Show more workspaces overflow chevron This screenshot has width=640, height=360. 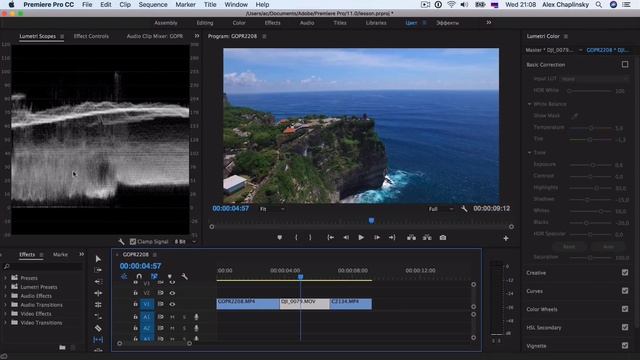[x=489, y=22]
